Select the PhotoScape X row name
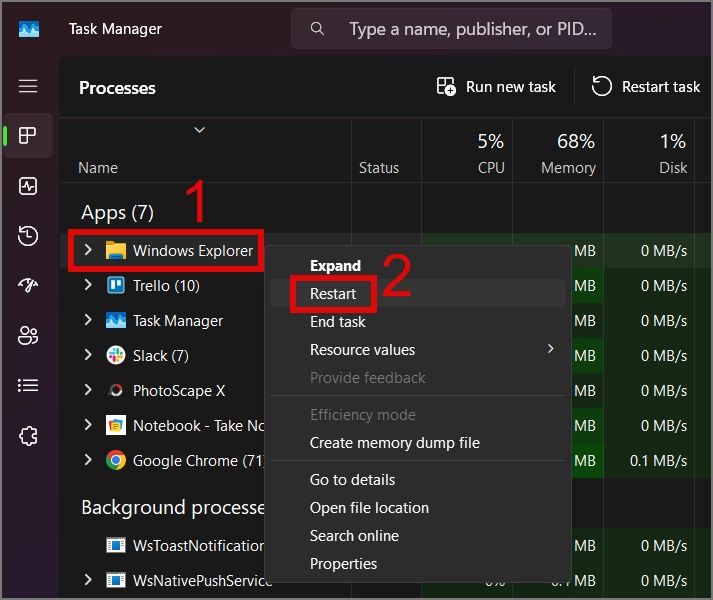713x600 pixels. pos(179,391)
